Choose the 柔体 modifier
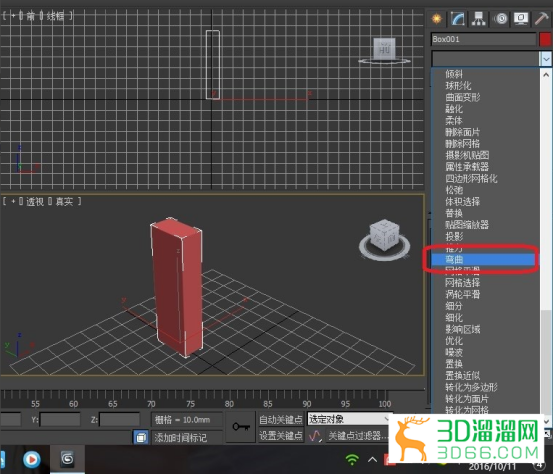 (x=454, y=121)
